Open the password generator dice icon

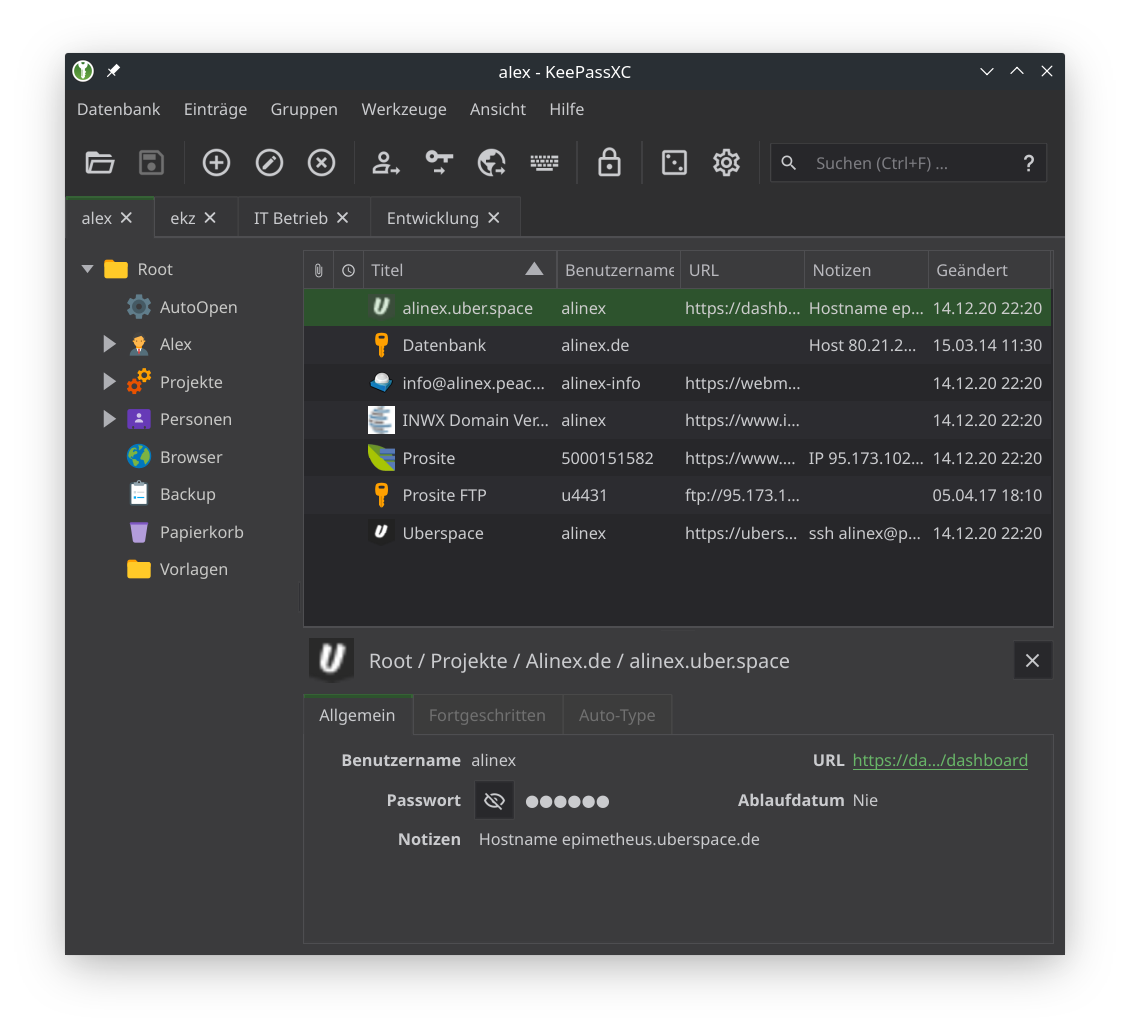(x=674, y=163)
